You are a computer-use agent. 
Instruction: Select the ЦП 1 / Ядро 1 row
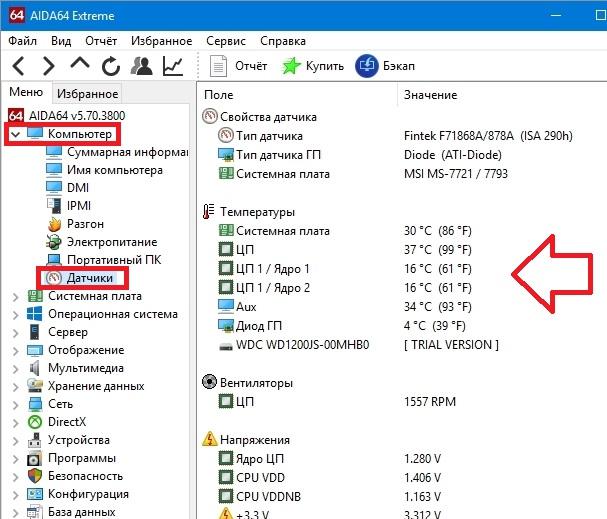[x=345, y=269]
